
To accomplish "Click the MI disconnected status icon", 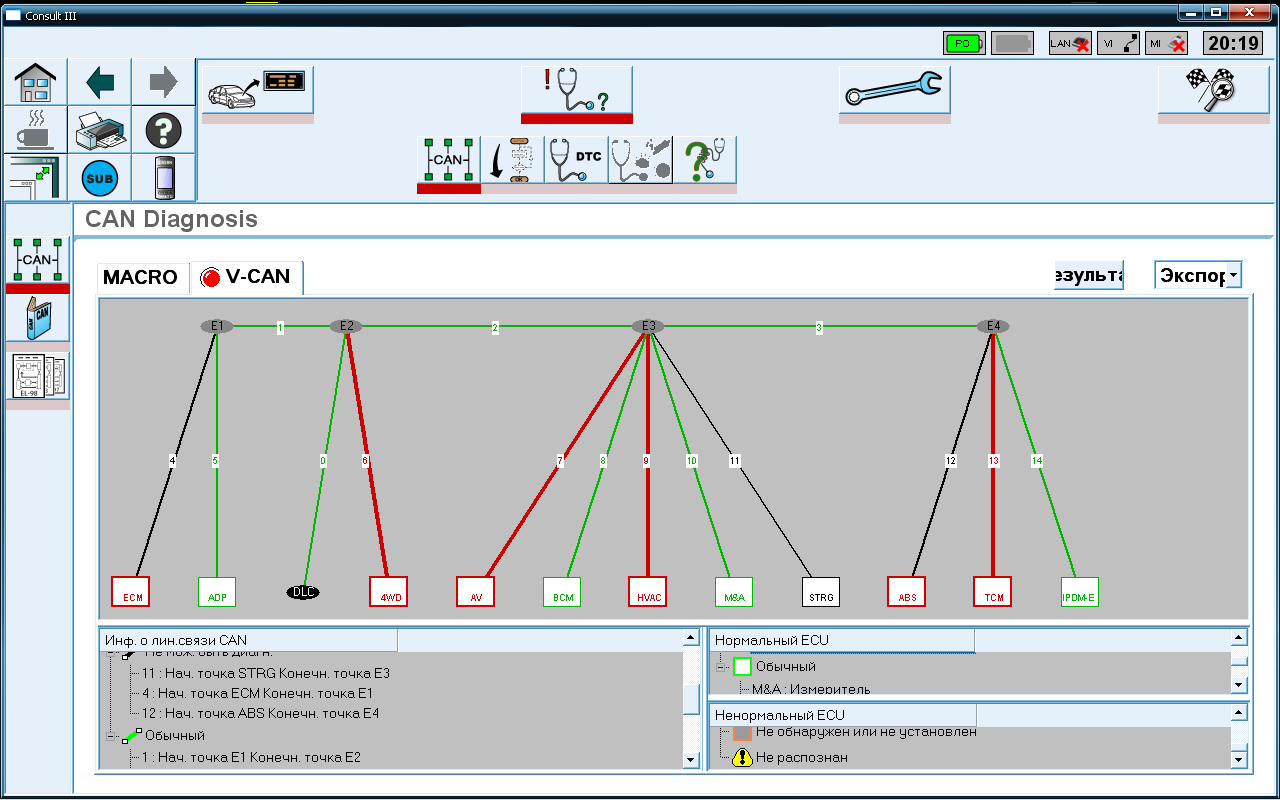I will click(1166, 43).
